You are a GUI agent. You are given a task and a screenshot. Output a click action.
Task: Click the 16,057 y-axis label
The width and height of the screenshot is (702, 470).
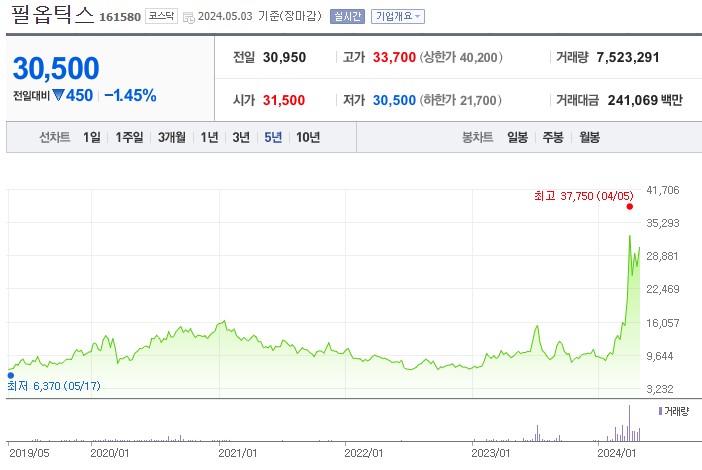(x=663, y=323)
